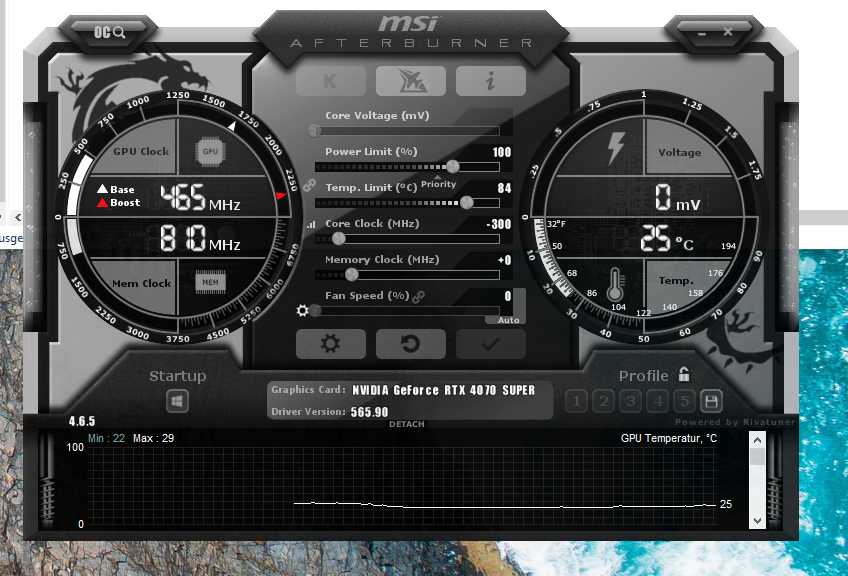Click the Power Limit slider handle
The height and width of the screenshot is (576, 848).
[x=453, y=167]
